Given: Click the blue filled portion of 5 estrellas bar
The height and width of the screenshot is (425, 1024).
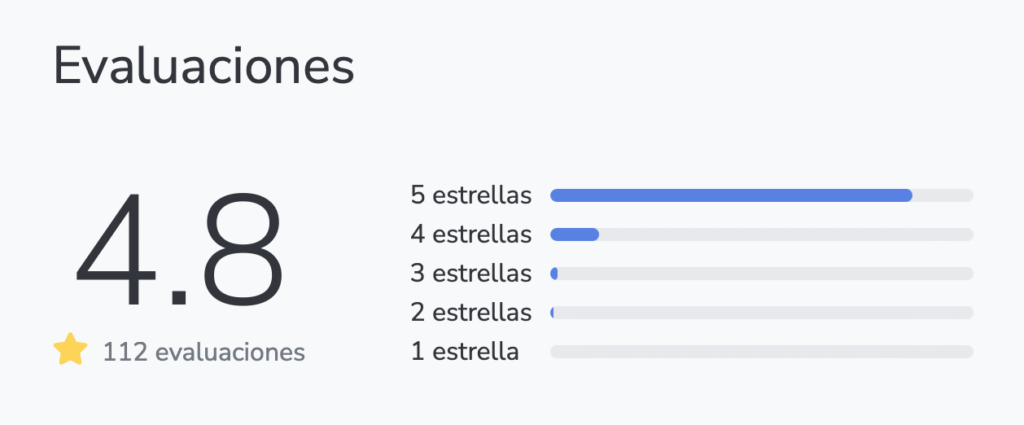Looking at the screenshot, I should click(x=730, y=195).
